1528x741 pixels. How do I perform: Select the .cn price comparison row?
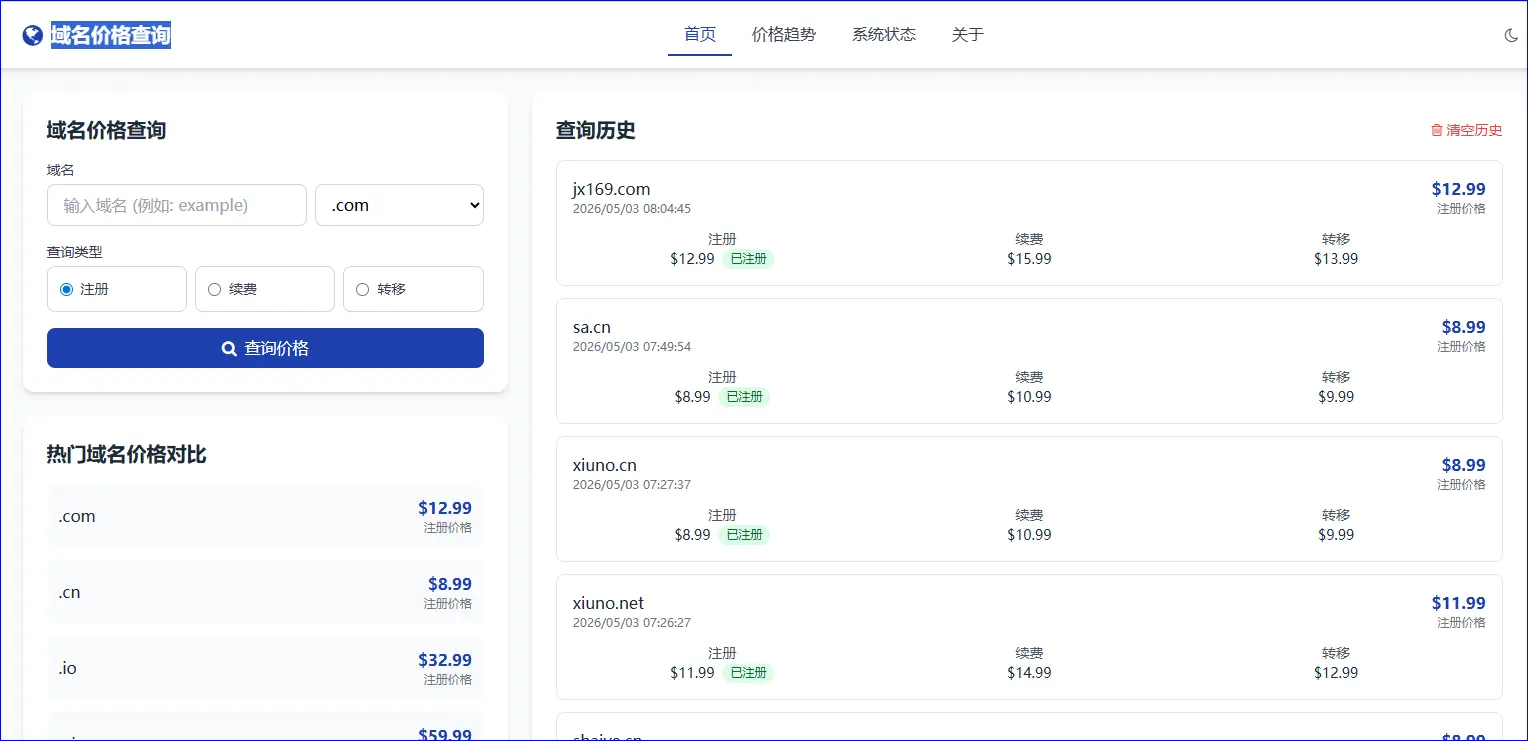[x=265, y=593]
